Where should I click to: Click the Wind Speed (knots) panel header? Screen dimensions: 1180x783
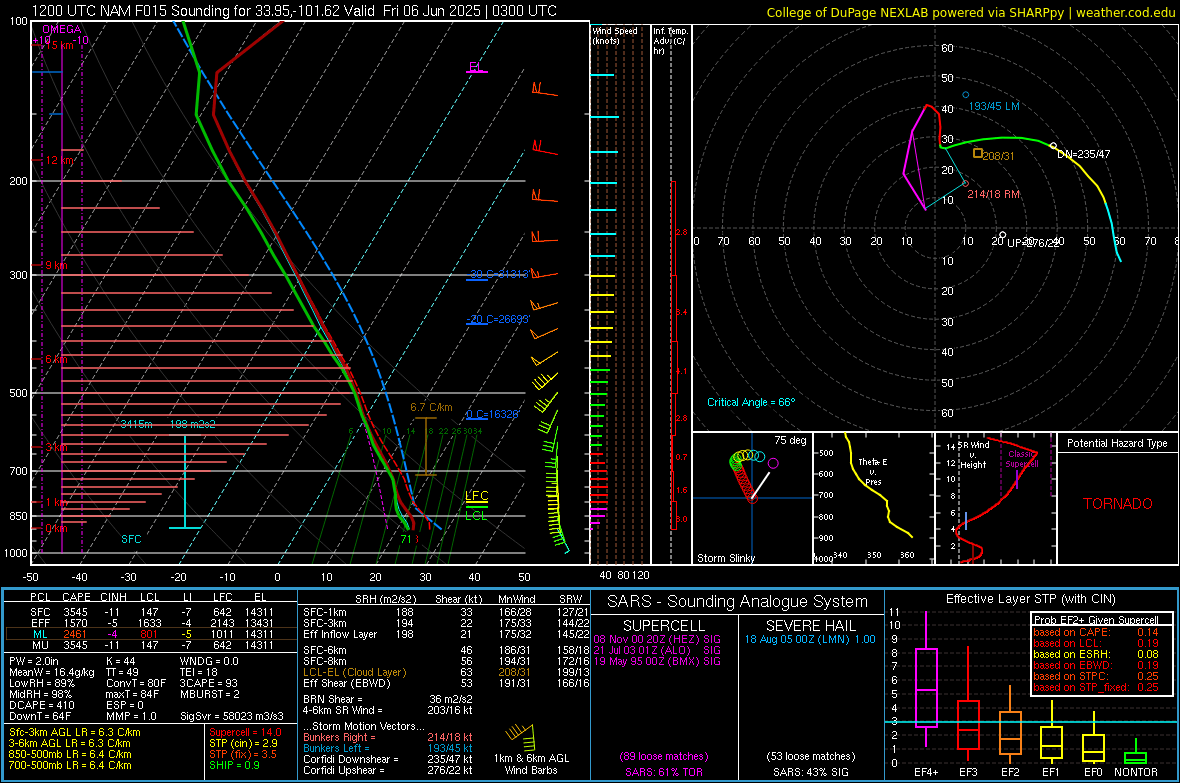615,35
